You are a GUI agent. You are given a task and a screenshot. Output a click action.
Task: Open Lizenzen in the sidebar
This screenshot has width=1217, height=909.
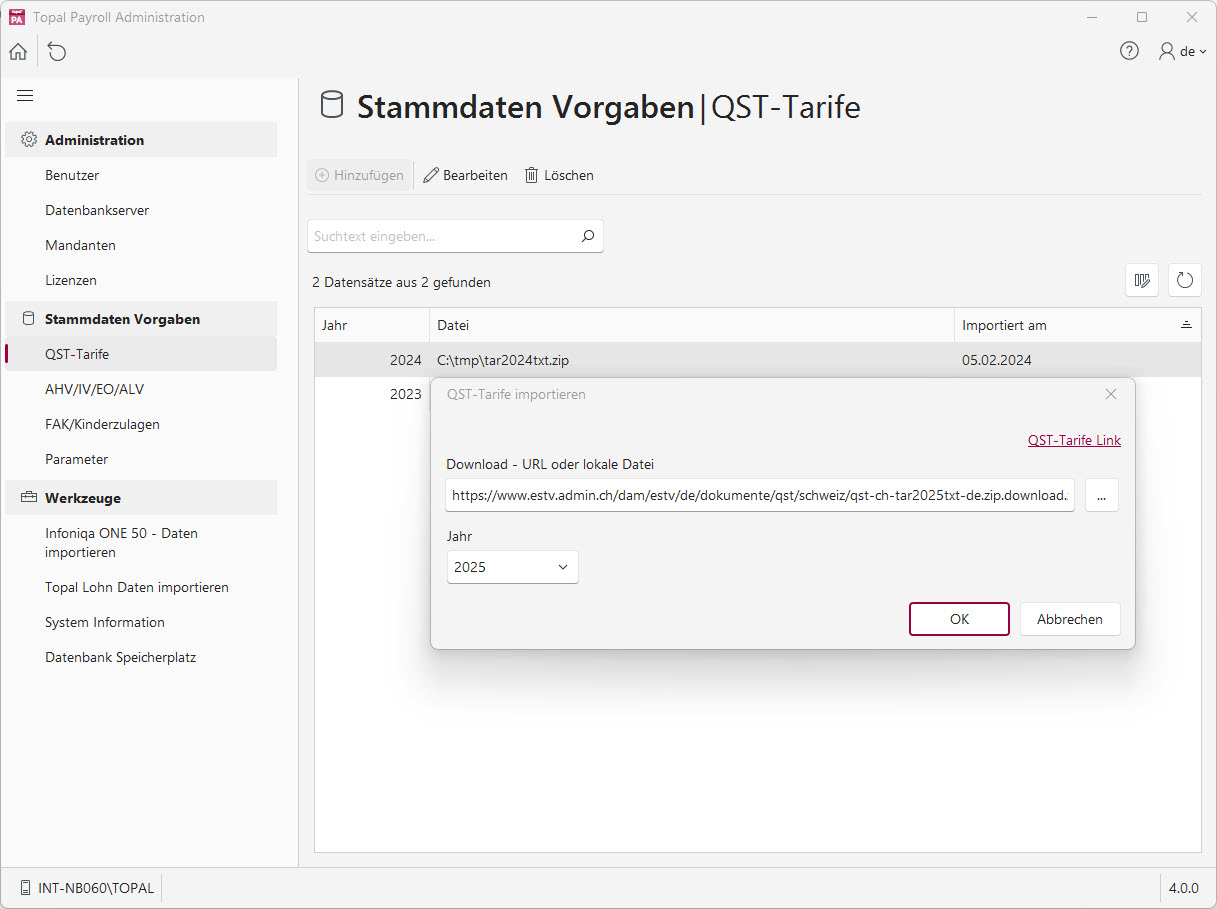click(71, 280)
